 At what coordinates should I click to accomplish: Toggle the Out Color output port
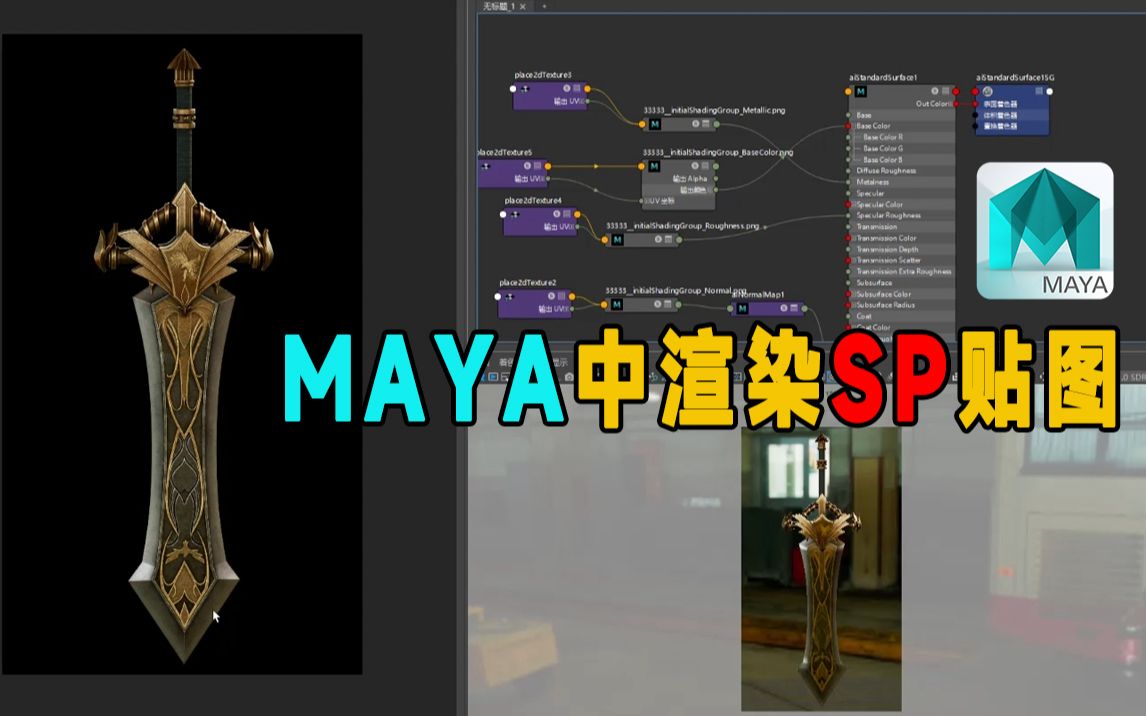(955, 104)
